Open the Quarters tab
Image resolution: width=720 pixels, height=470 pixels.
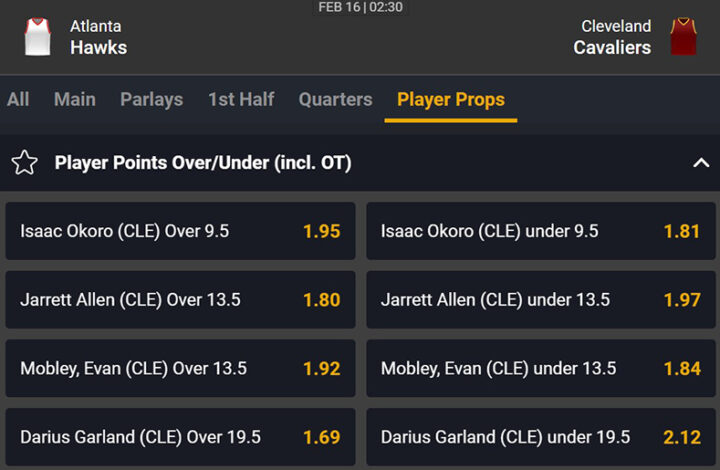tap(335, 99)
